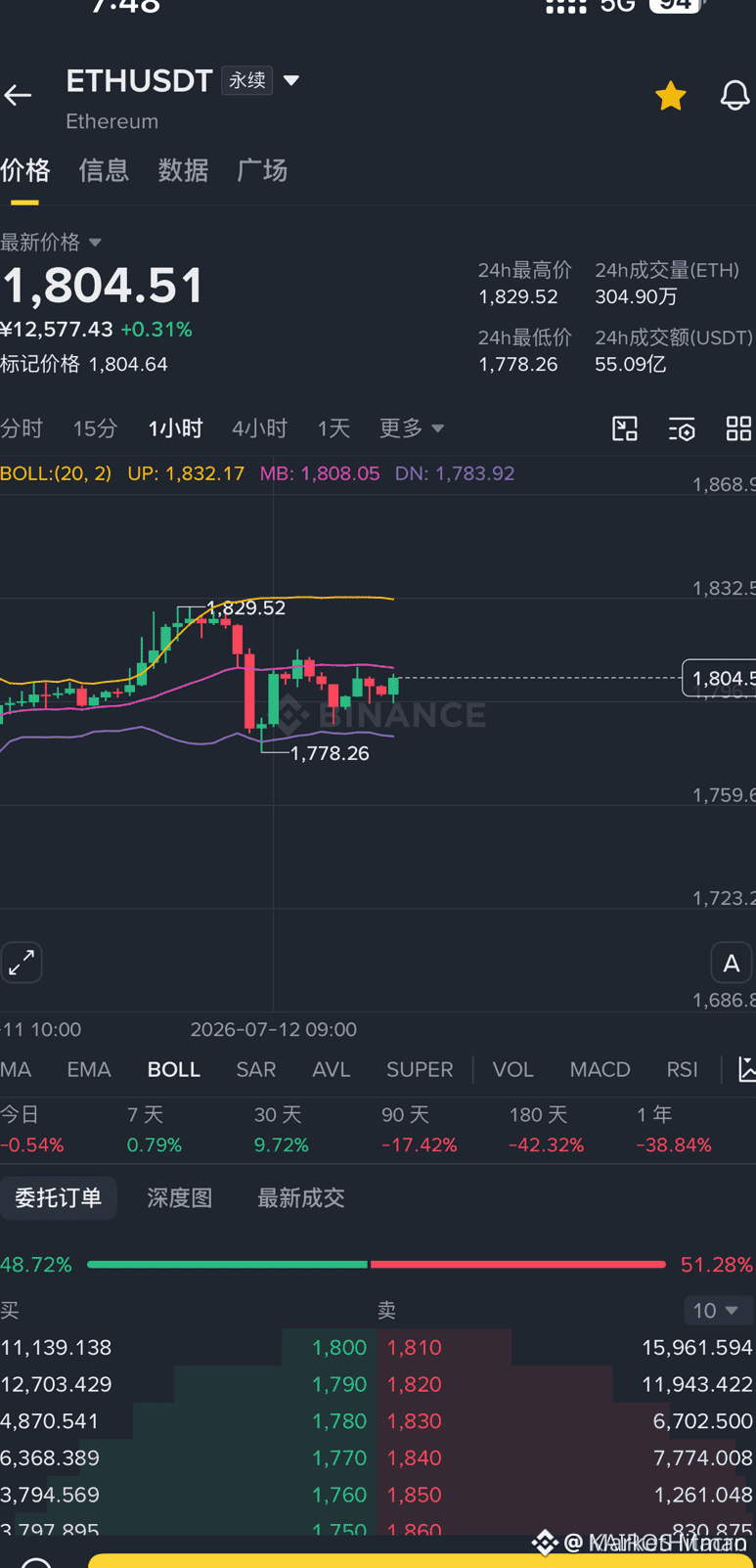Image resolution: width=756 pixels, height=1568 pixels.
Task: Switch to the 价格 tab
Action: 25,170
